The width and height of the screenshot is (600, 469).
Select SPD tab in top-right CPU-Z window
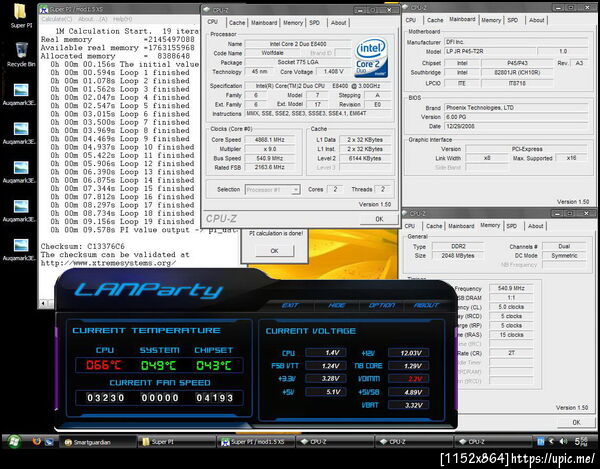513,20
